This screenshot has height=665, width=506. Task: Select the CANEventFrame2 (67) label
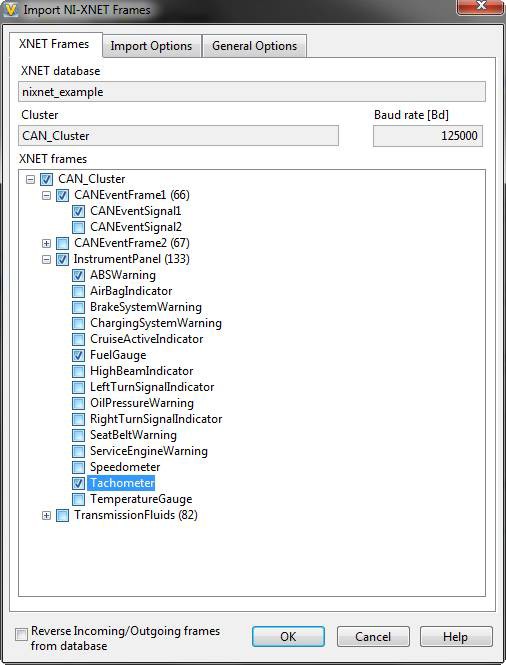click(132, 243)
